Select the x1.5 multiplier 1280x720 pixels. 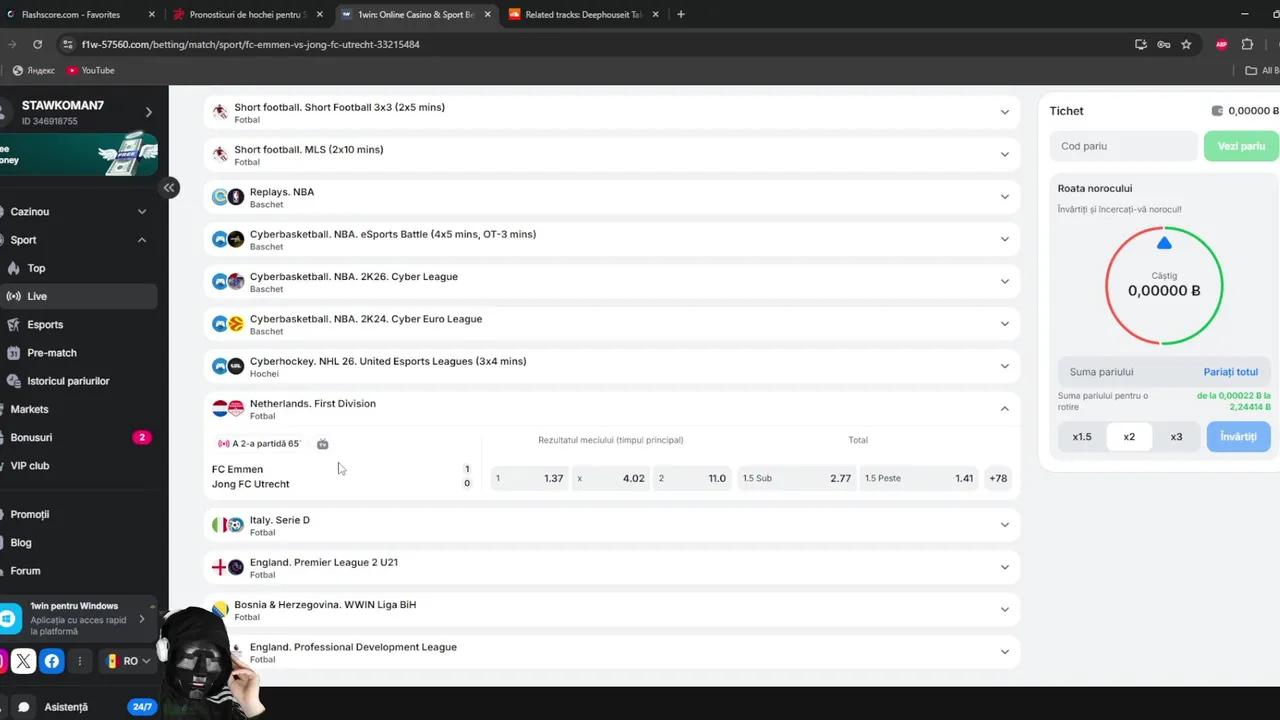(x=1082, y=437)
